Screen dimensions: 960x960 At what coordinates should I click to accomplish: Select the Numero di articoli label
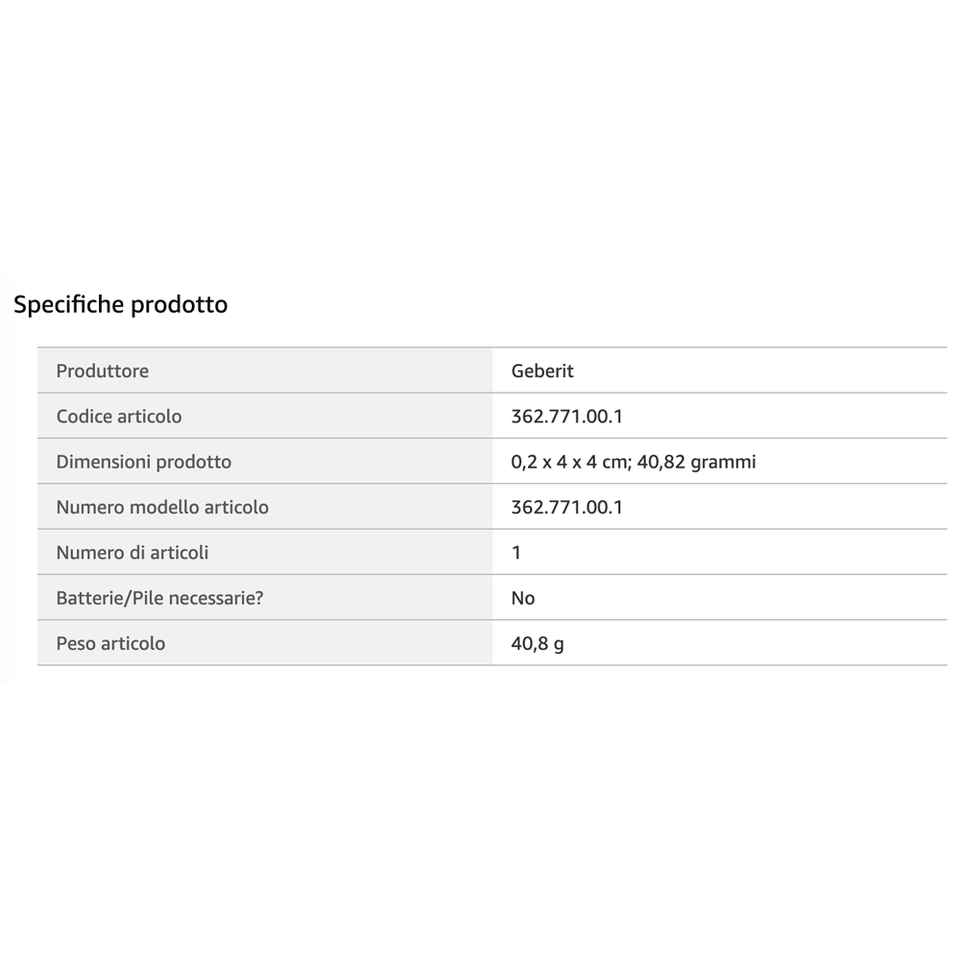tap(132, 552)
